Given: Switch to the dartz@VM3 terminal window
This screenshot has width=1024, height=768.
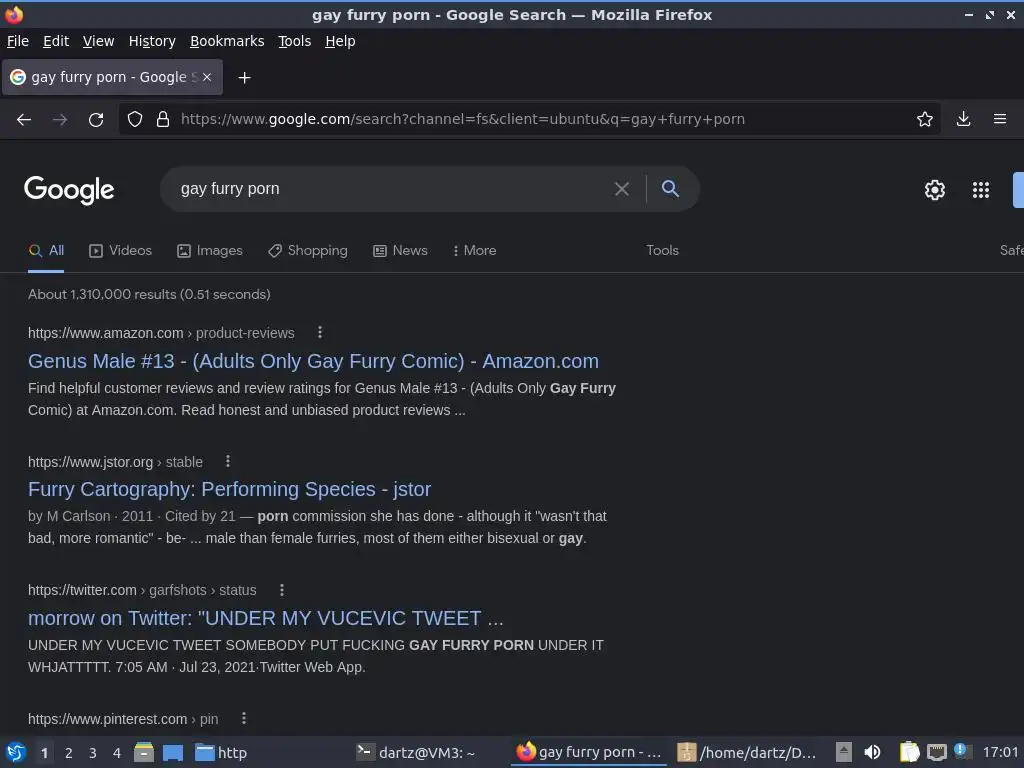Looking at the screenshot, I should point(416,753).
